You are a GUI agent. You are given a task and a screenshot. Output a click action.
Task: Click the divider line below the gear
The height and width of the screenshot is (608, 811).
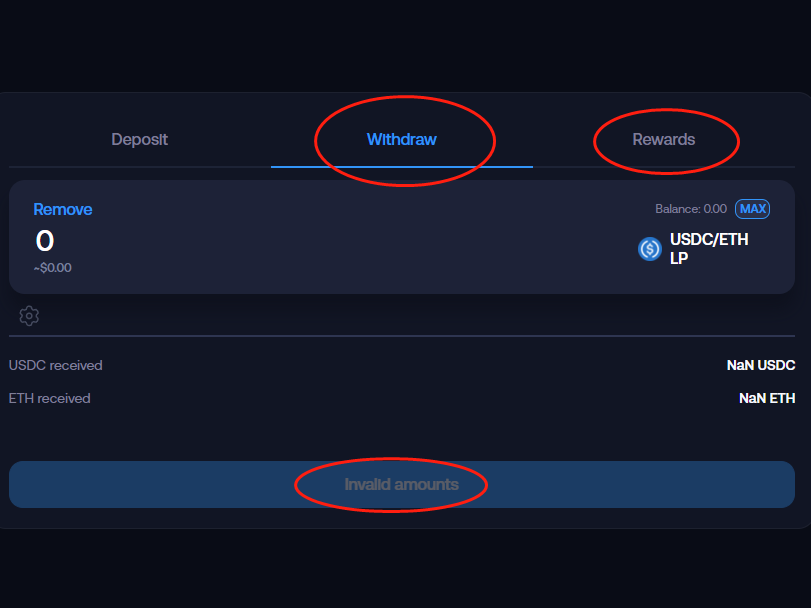click(401, 336)
